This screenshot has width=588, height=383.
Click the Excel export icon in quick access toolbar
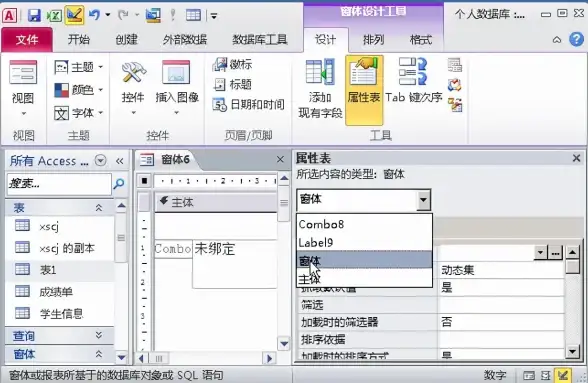point(54,15)
